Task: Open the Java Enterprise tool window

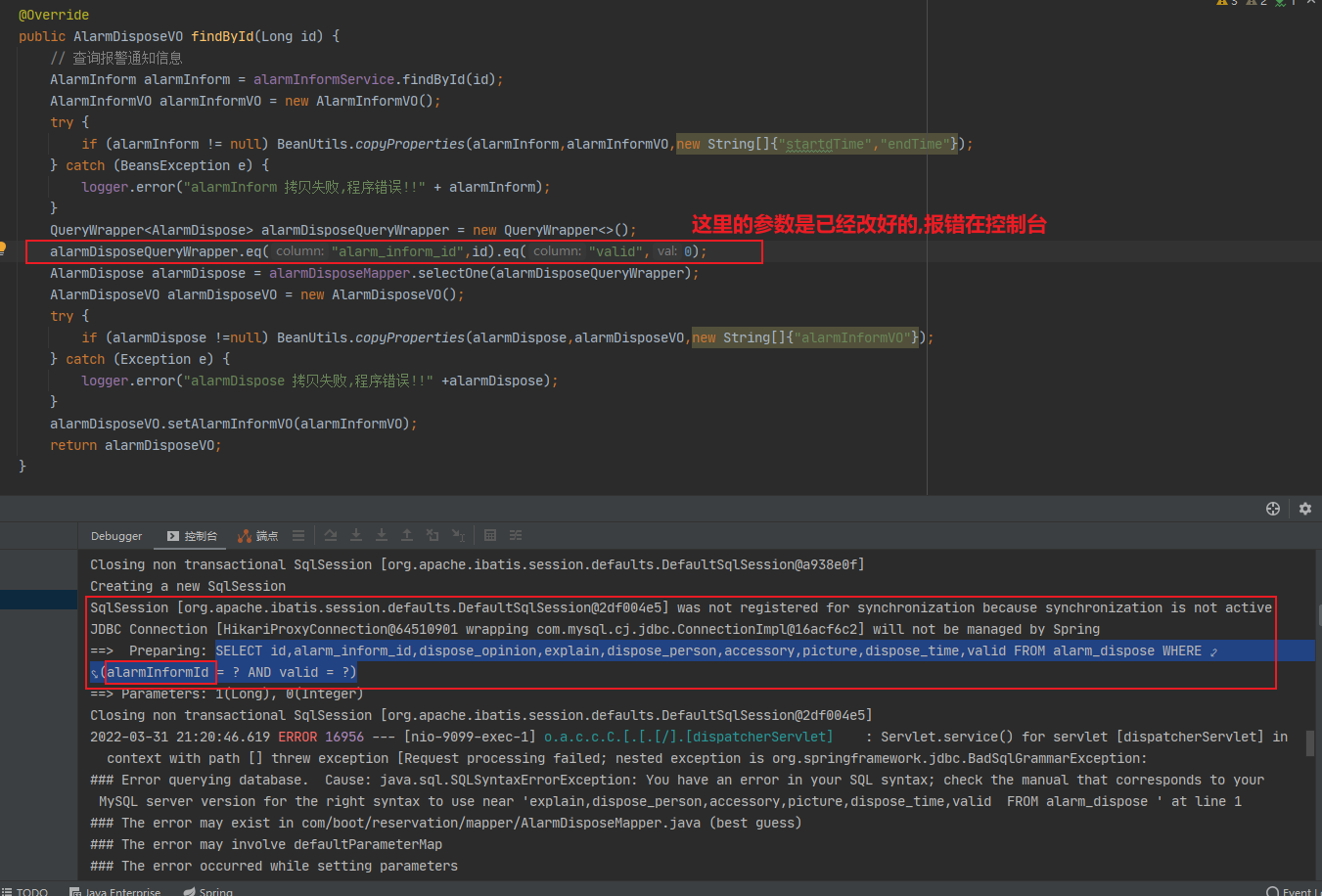Action: click(114, 891)
